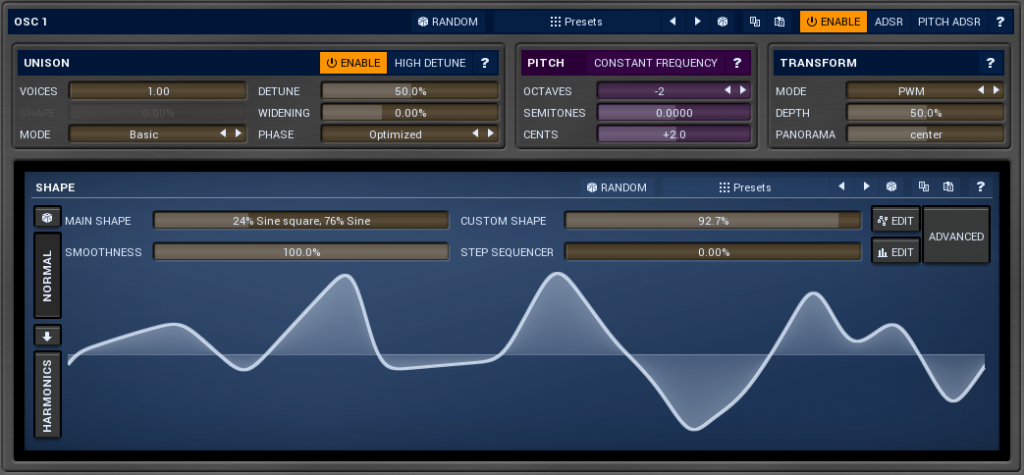Click the CENTS slider
The width and height of the screenshot is (1024, 475).
[x=674, y=134]
